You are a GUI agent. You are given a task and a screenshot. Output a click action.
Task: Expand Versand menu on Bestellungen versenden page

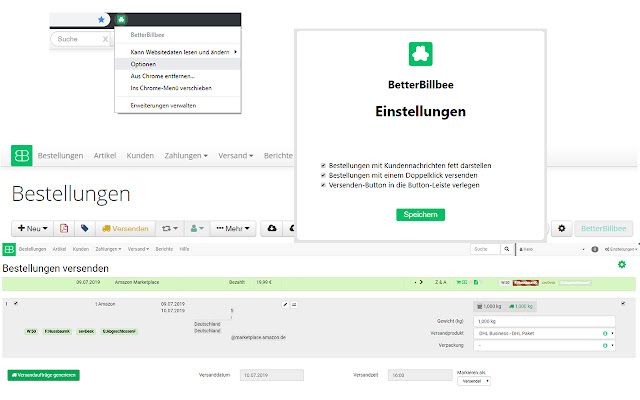[x=138, y=249]
